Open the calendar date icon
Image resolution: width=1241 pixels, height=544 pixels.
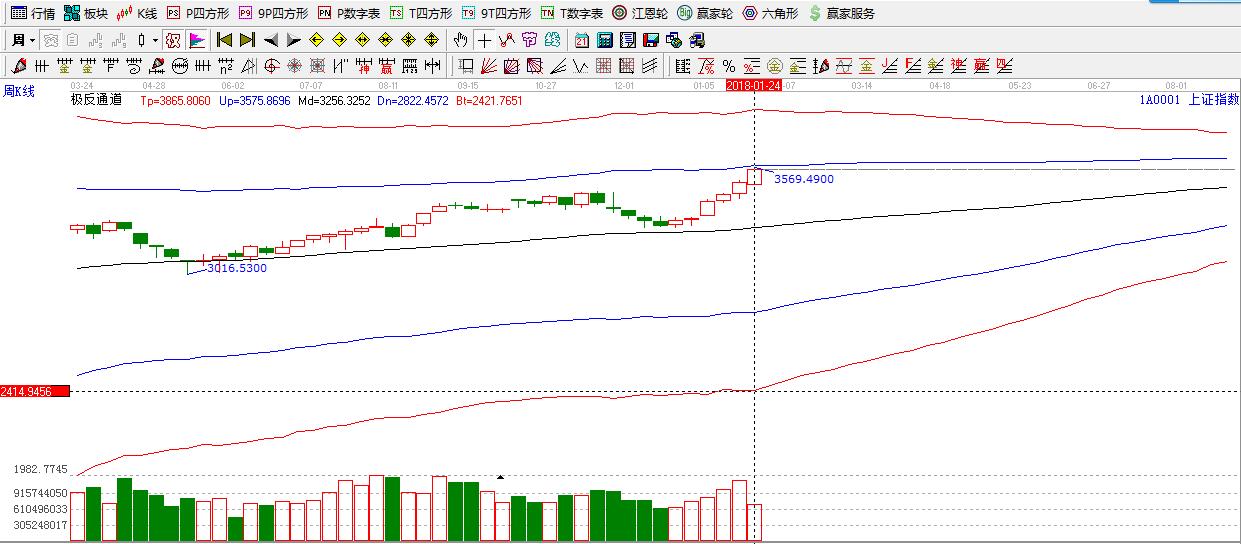[582, 40]
